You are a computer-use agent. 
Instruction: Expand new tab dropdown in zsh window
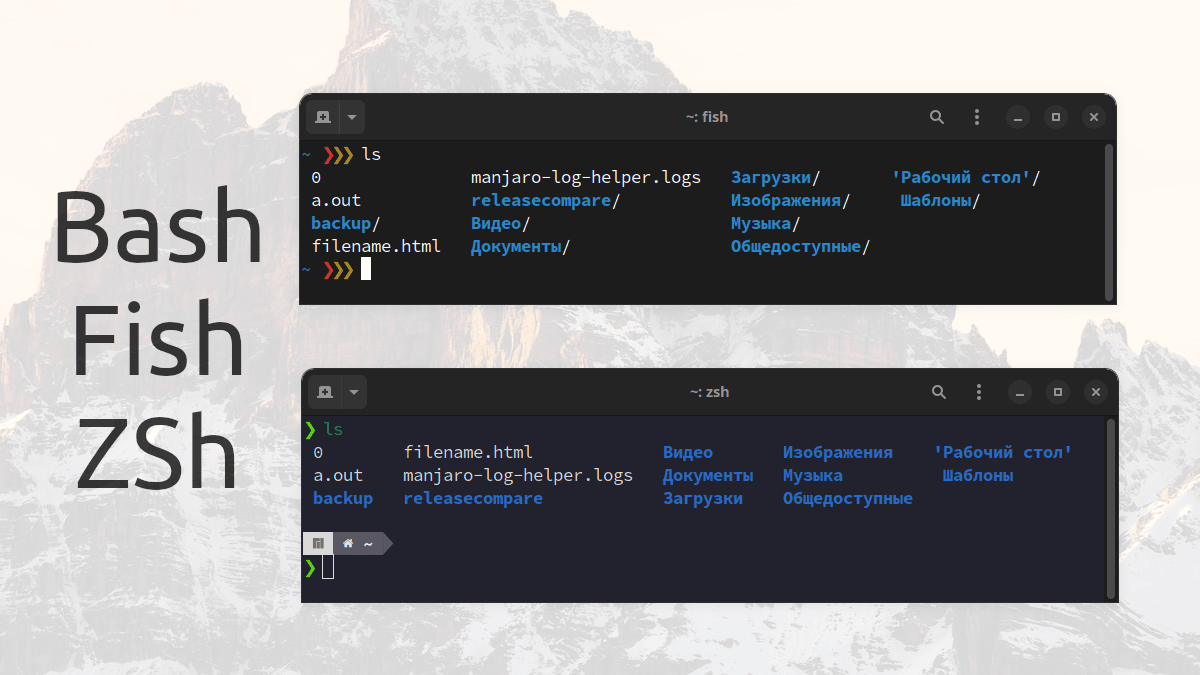354,392
